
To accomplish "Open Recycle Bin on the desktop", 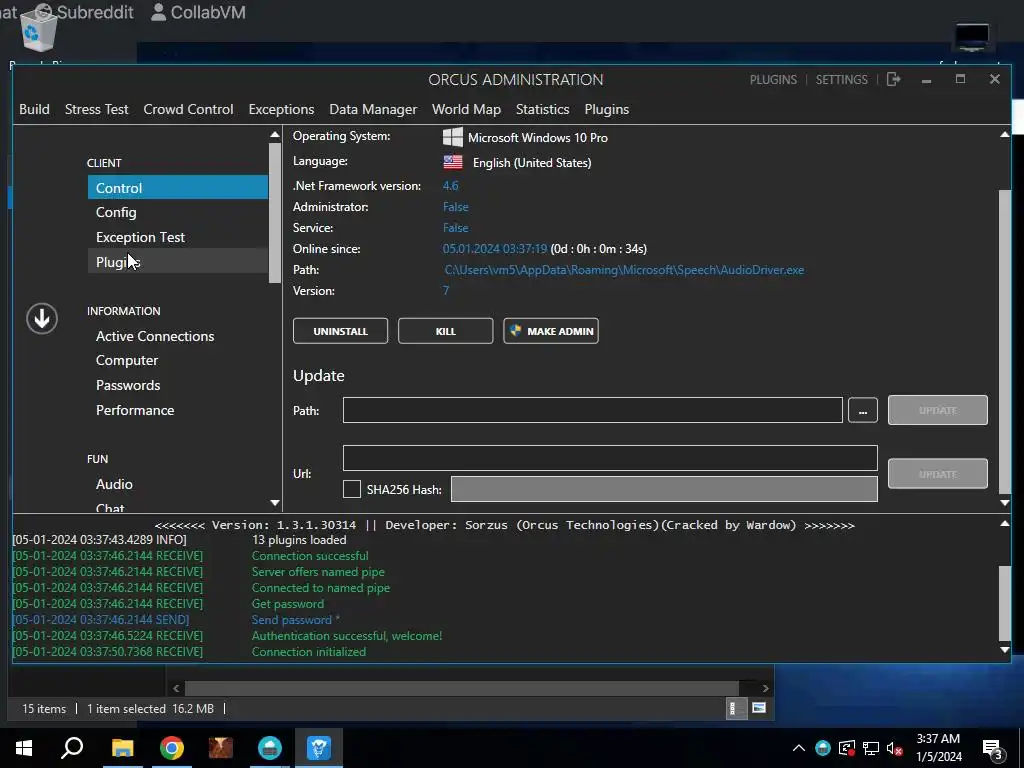I will (x=39, y=31).
